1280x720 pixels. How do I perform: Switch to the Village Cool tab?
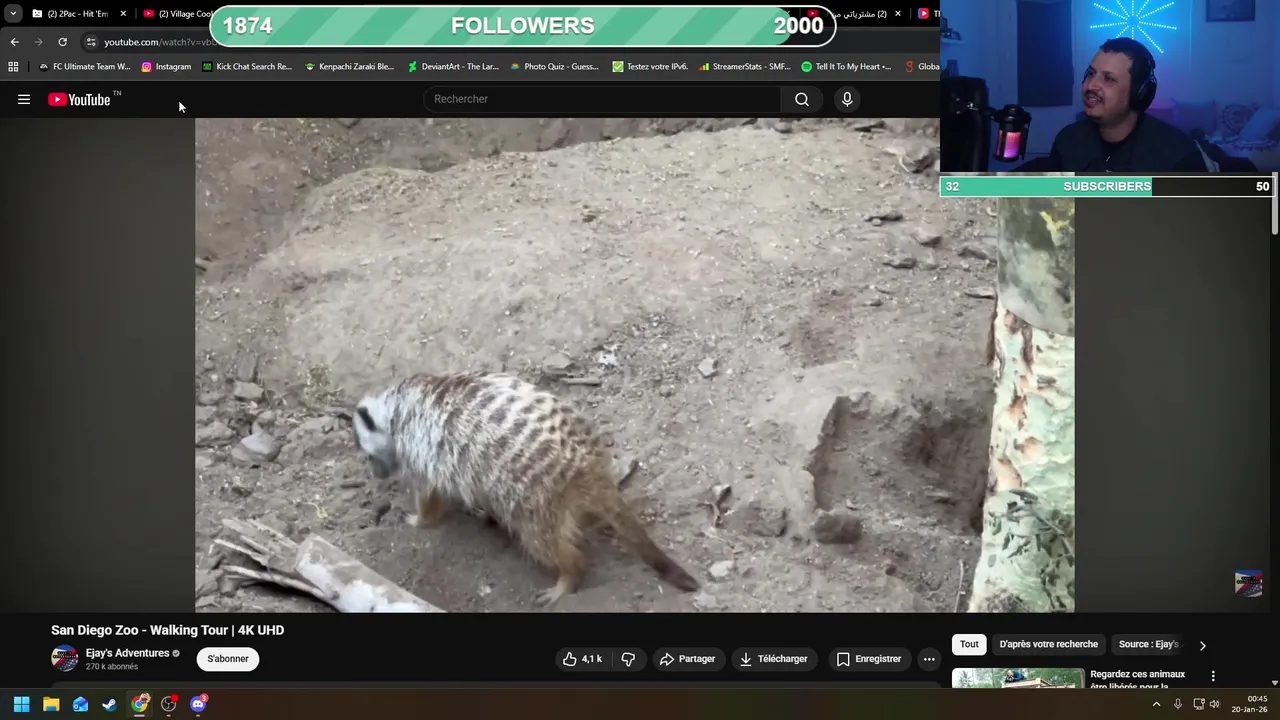click(180, 14)
